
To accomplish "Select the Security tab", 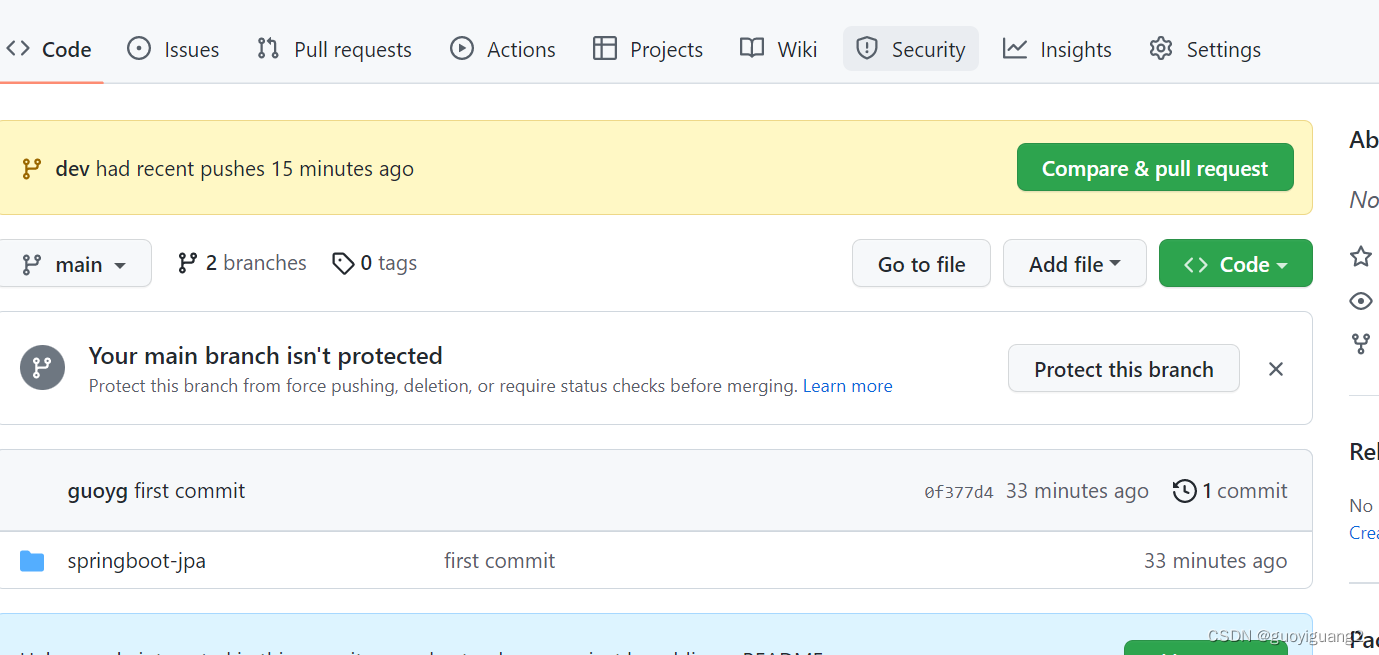I will [911, 49].
